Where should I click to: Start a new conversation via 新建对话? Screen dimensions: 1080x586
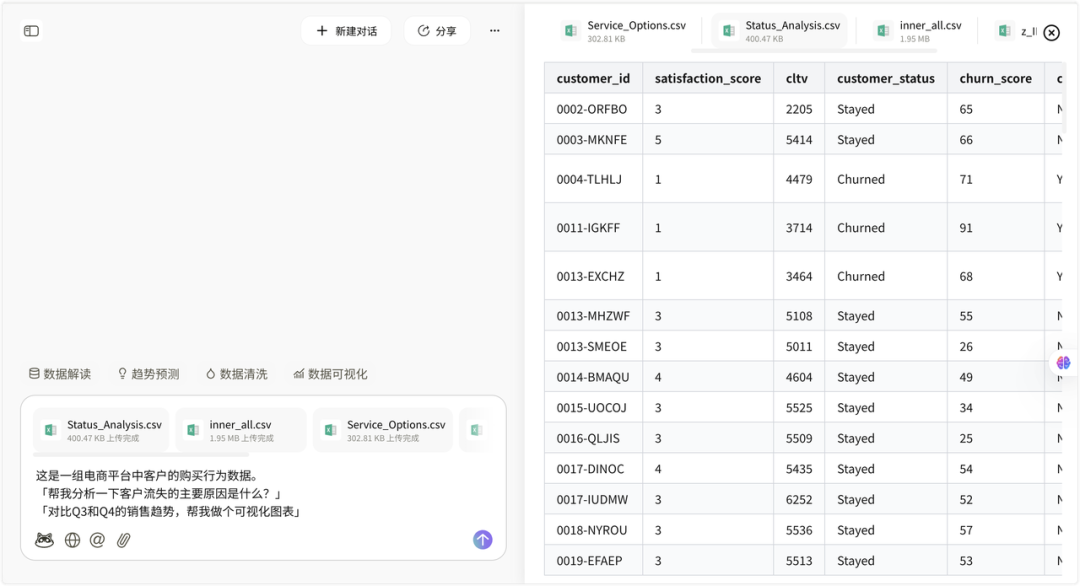[345, 31]
